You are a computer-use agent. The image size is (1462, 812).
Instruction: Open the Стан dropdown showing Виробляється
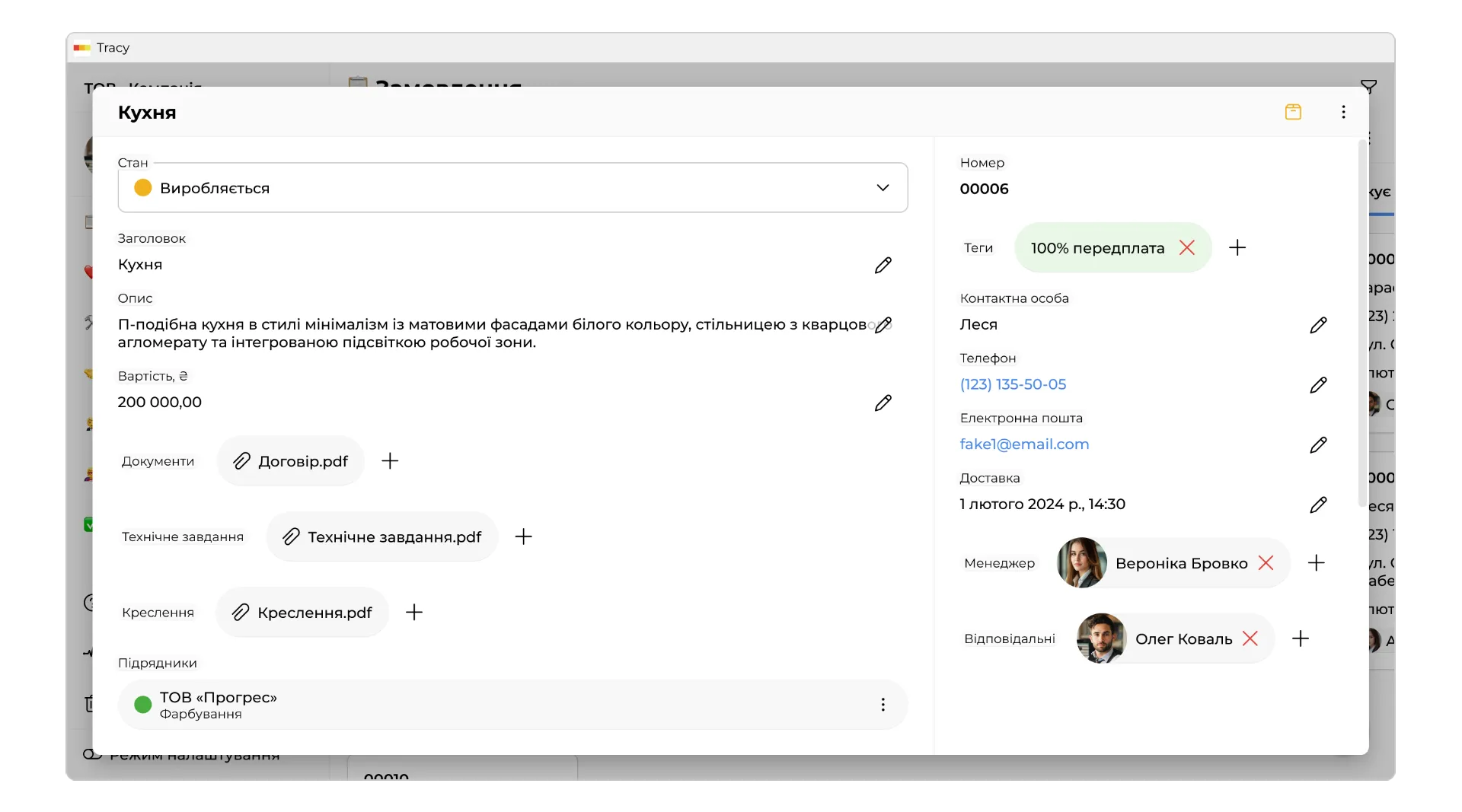pyautogui.click(x=512, y=187)
